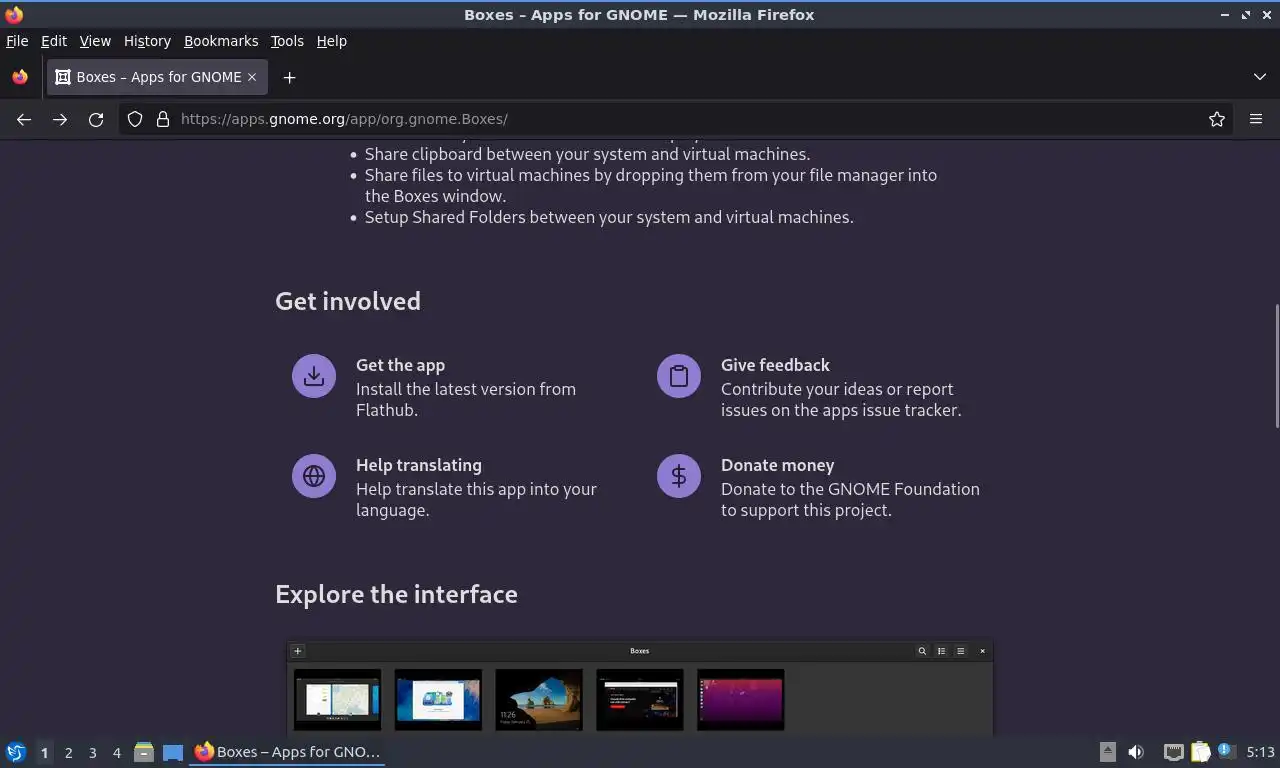Click the show desktop taskbar icon
The image size is (1280, 768).
pyautogui.click(x=173, y=752)
